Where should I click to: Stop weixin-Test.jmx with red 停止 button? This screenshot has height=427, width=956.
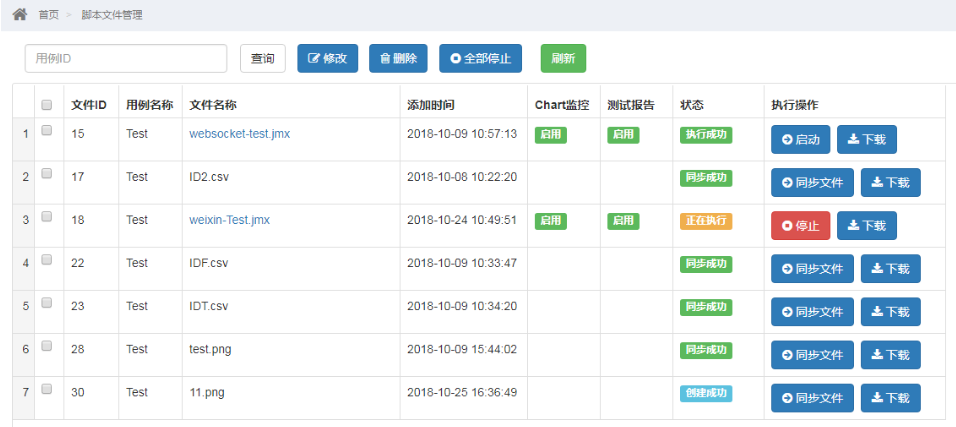pyautogui.click(x=800, y=226)
